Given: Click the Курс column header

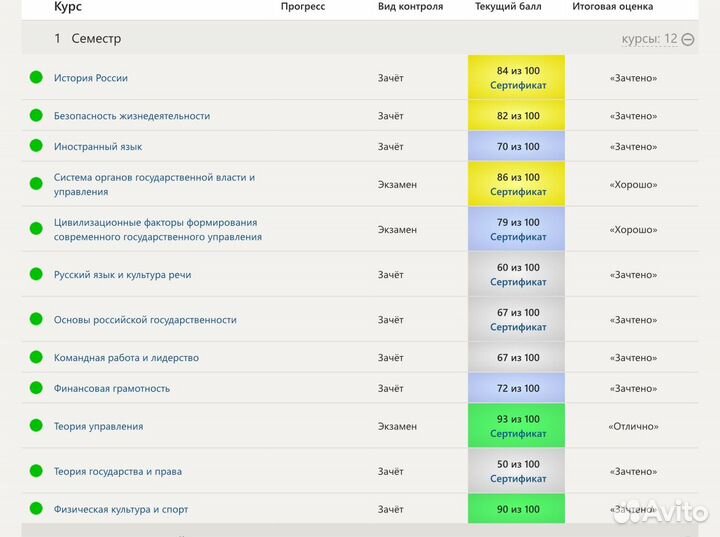Looking at the screenshot, I should pyautogui.click(x=68, y=6).
